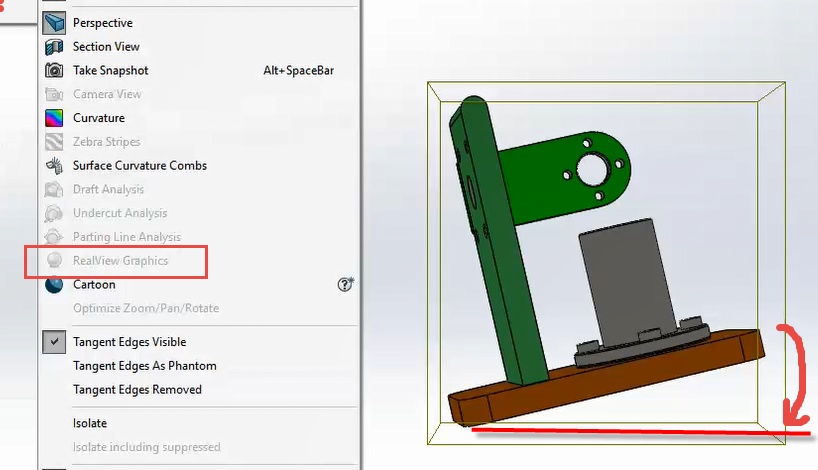Click the Cartoon blue sphere icon
818x470 pixels.
click(x=54, y=285)
